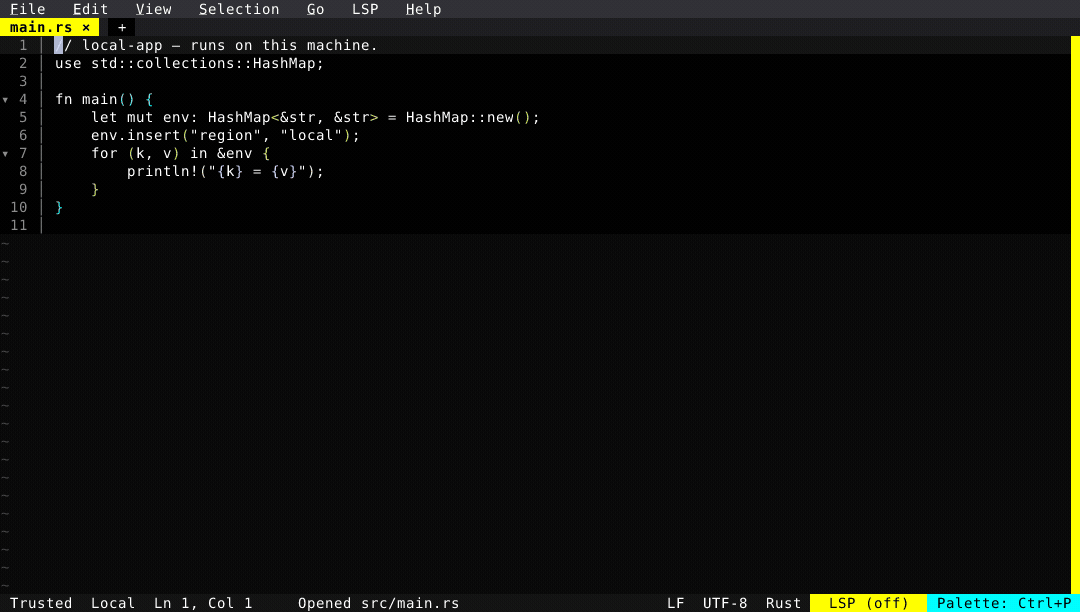
Task: Click line number 1 in gutter
Action: click(23, 45)
